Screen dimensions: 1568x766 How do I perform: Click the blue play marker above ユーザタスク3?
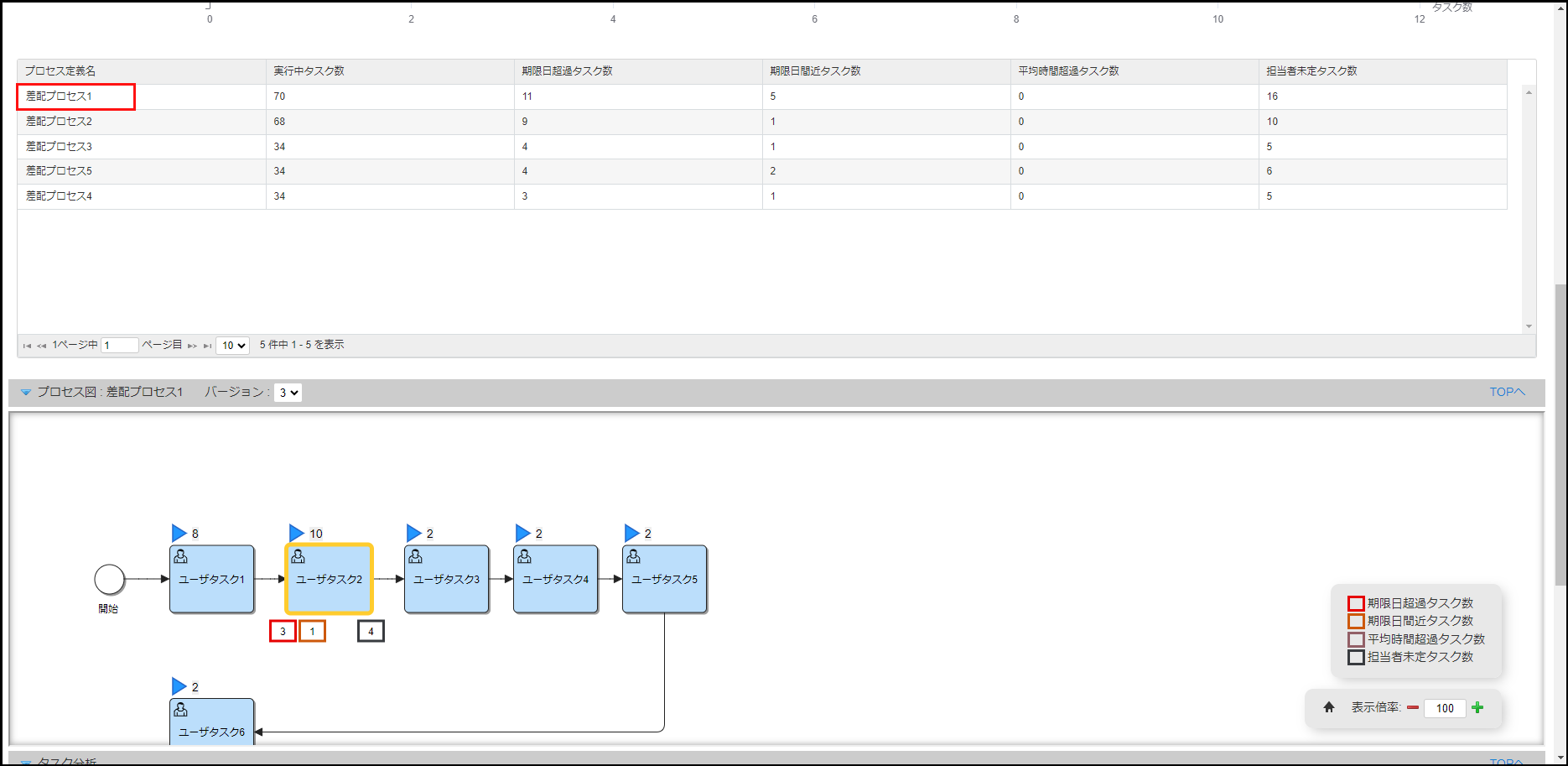click(x=413, y=533)
